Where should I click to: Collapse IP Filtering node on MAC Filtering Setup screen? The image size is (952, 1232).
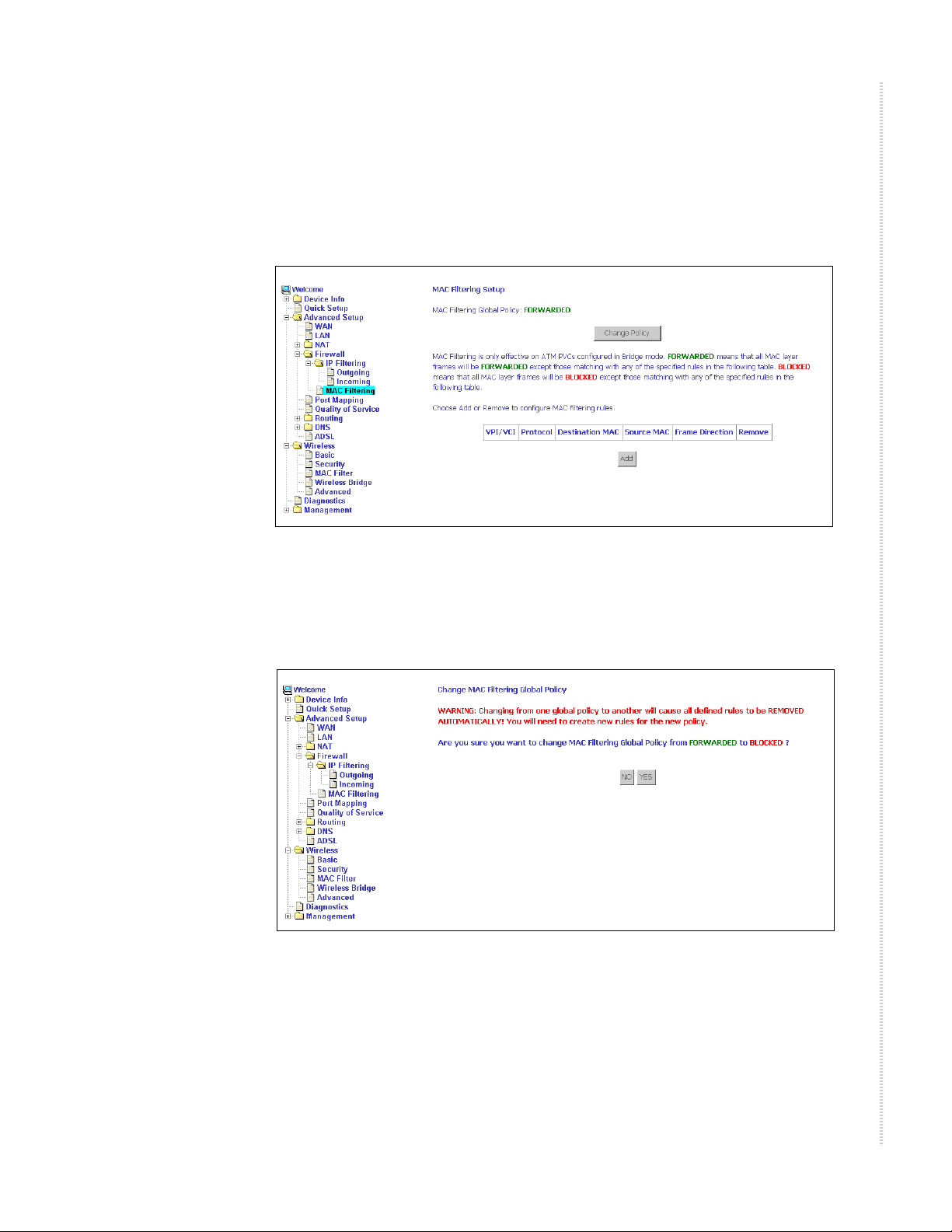coord(309,363)
